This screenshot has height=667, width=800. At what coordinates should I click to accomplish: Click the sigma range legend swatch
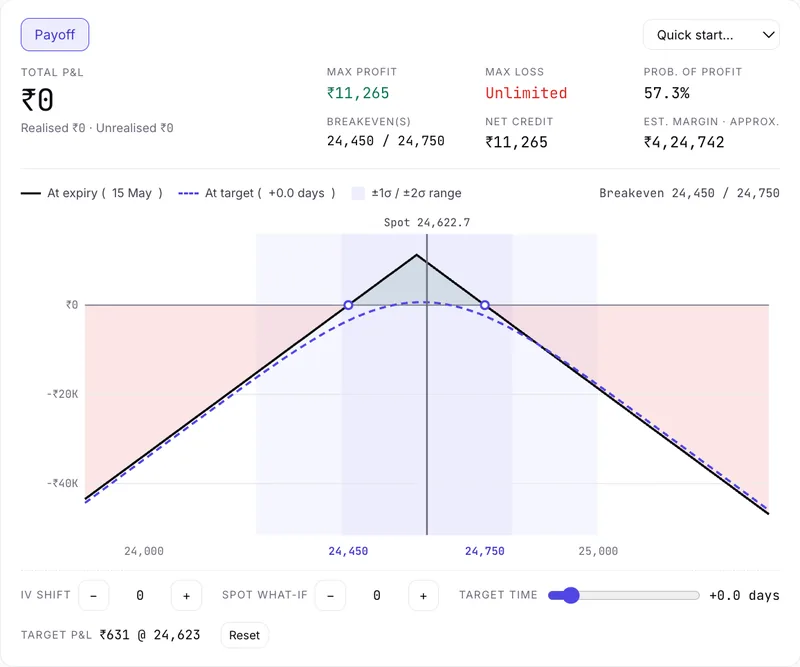[358, 193]
